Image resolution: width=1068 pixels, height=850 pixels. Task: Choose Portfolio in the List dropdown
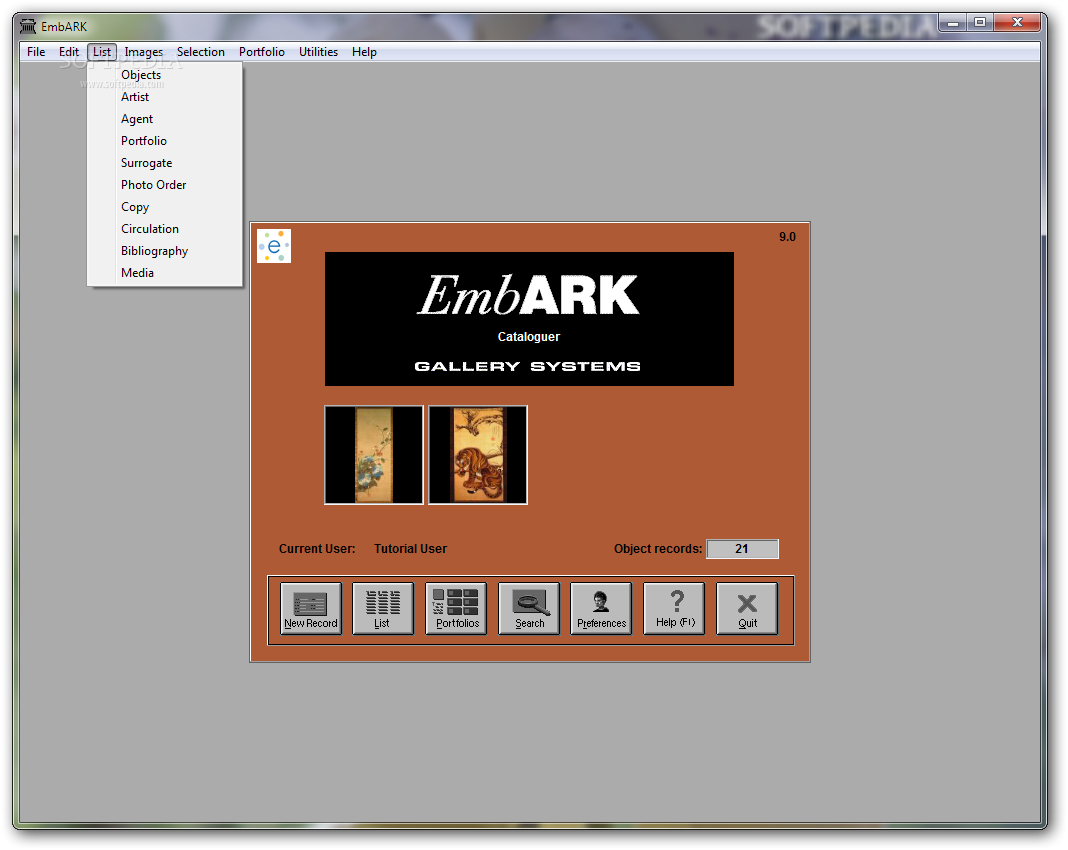tap(165, 141)
